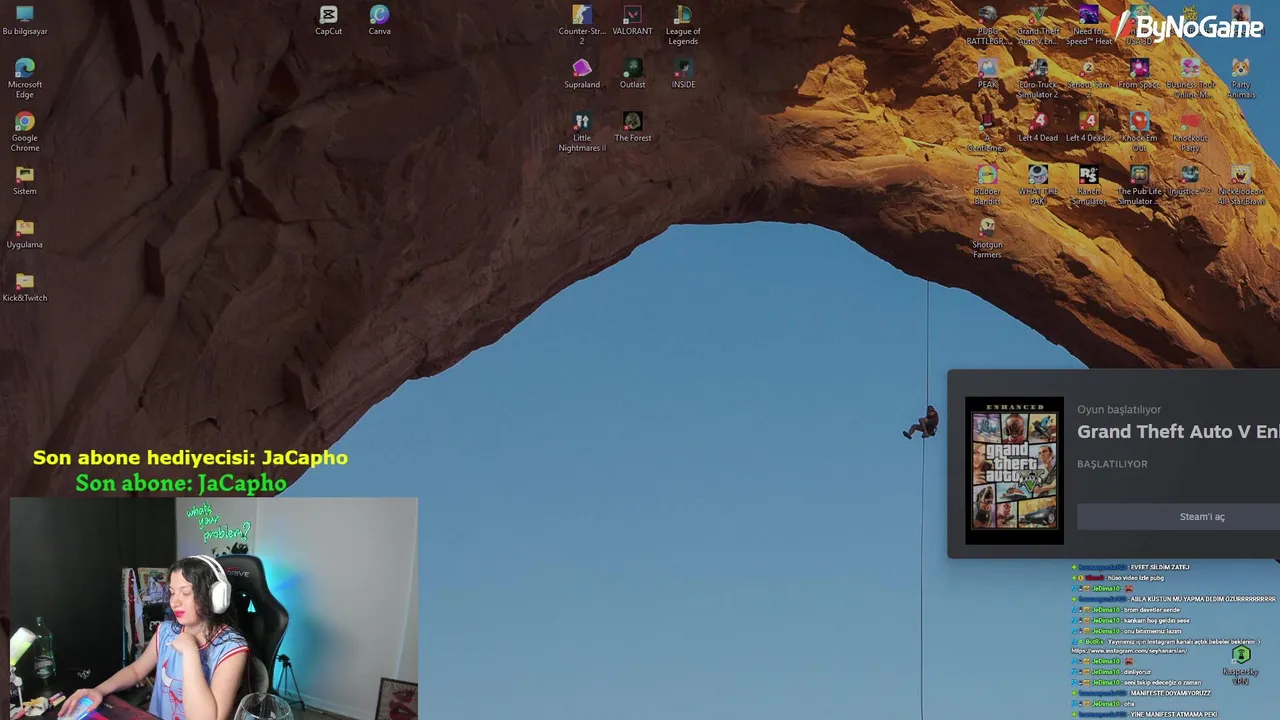Select the League of Legends icon
The image size is (1280, 720).
[x=683, y=25]
